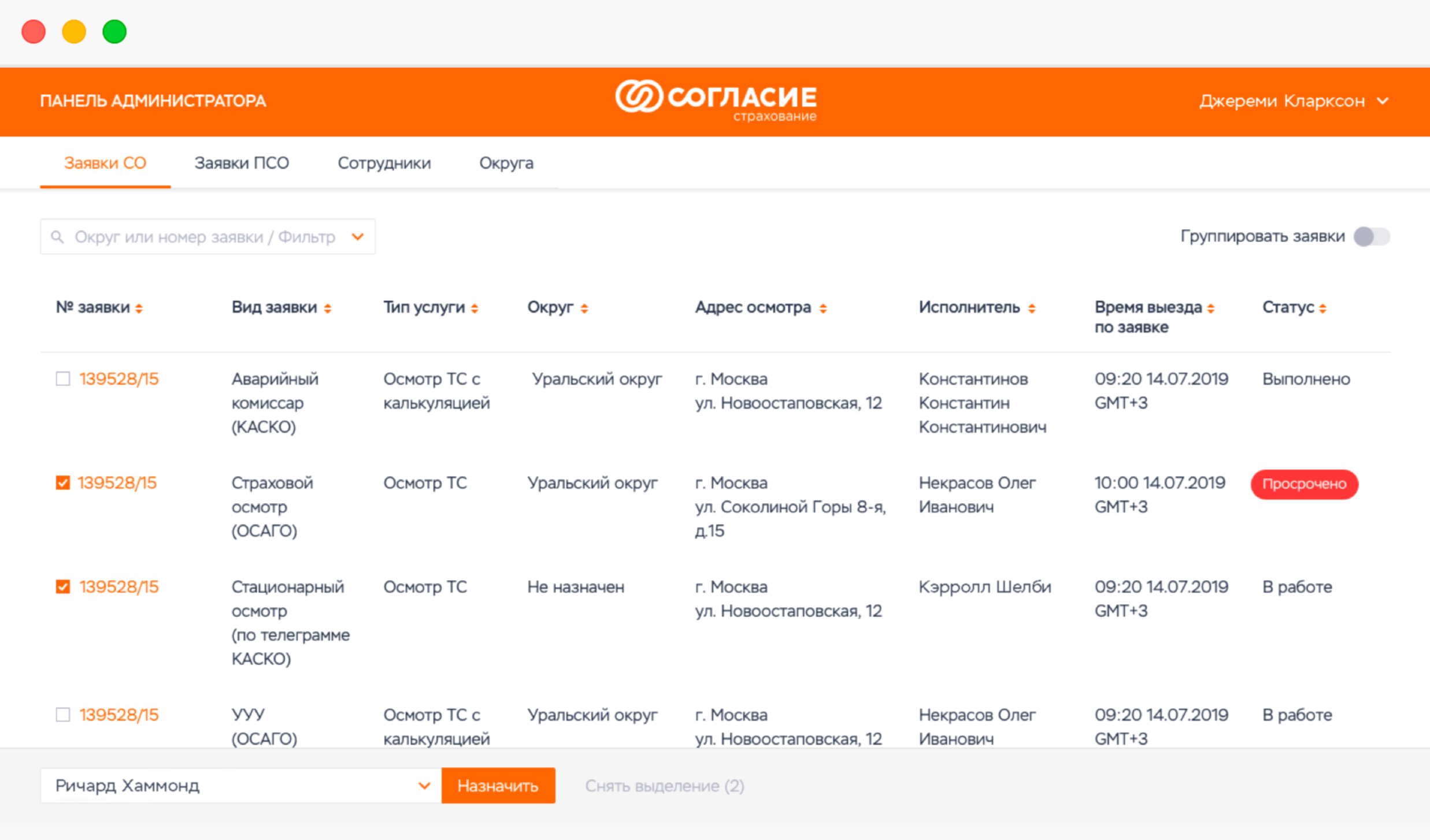Click the Назначить button
Screen dimensions: 1430x840
click(x=498, y=786)
